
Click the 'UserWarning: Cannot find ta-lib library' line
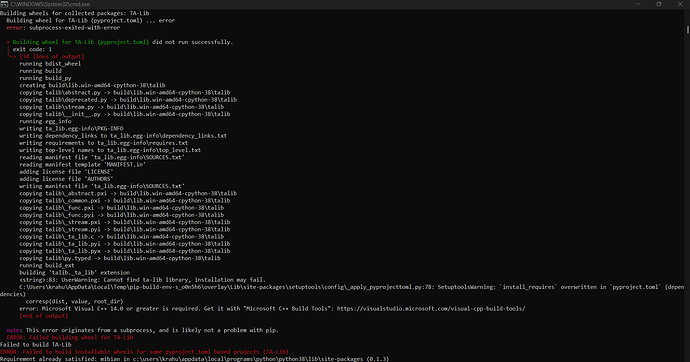click(x=143, y=280)
